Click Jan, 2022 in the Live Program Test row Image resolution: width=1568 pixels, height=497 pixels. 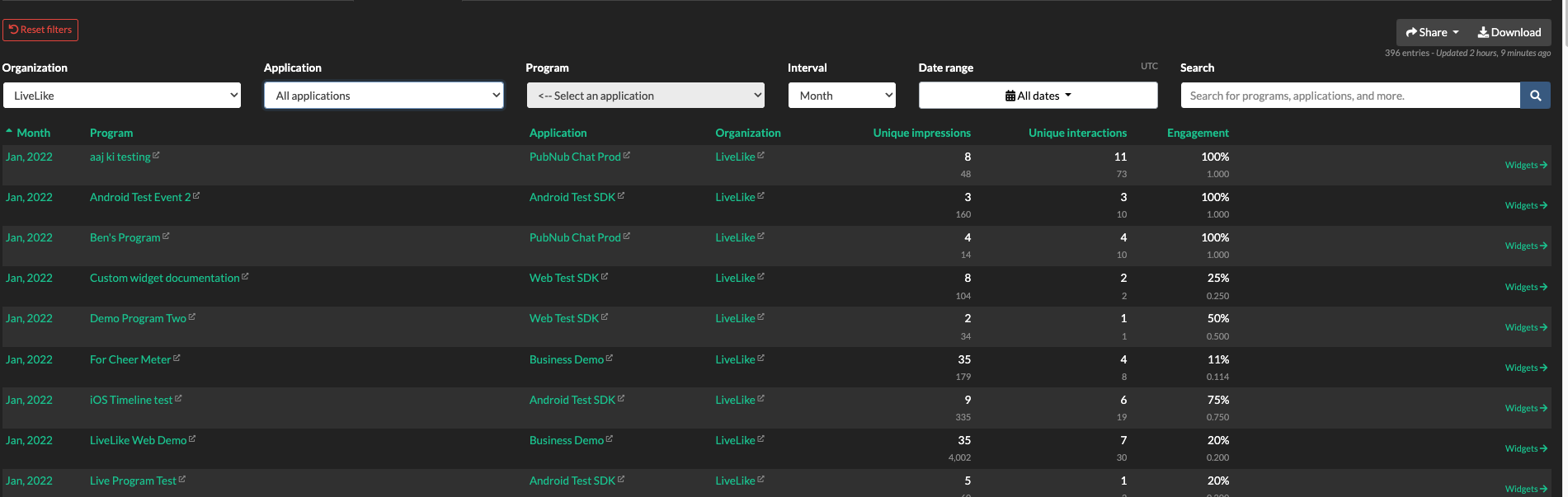[x=29, y=481]
